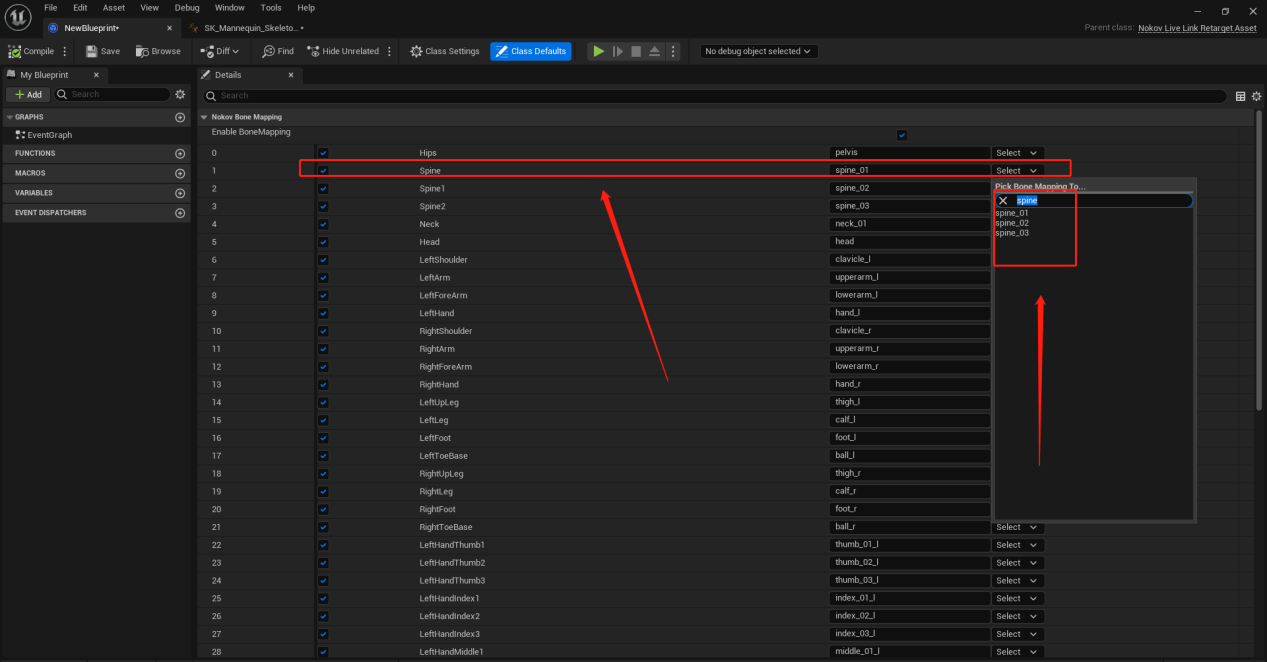1267x662 pixels.
Task: Pick spine_02 from the bone list
Action: pyautogui.click(x=1012, y=223)
